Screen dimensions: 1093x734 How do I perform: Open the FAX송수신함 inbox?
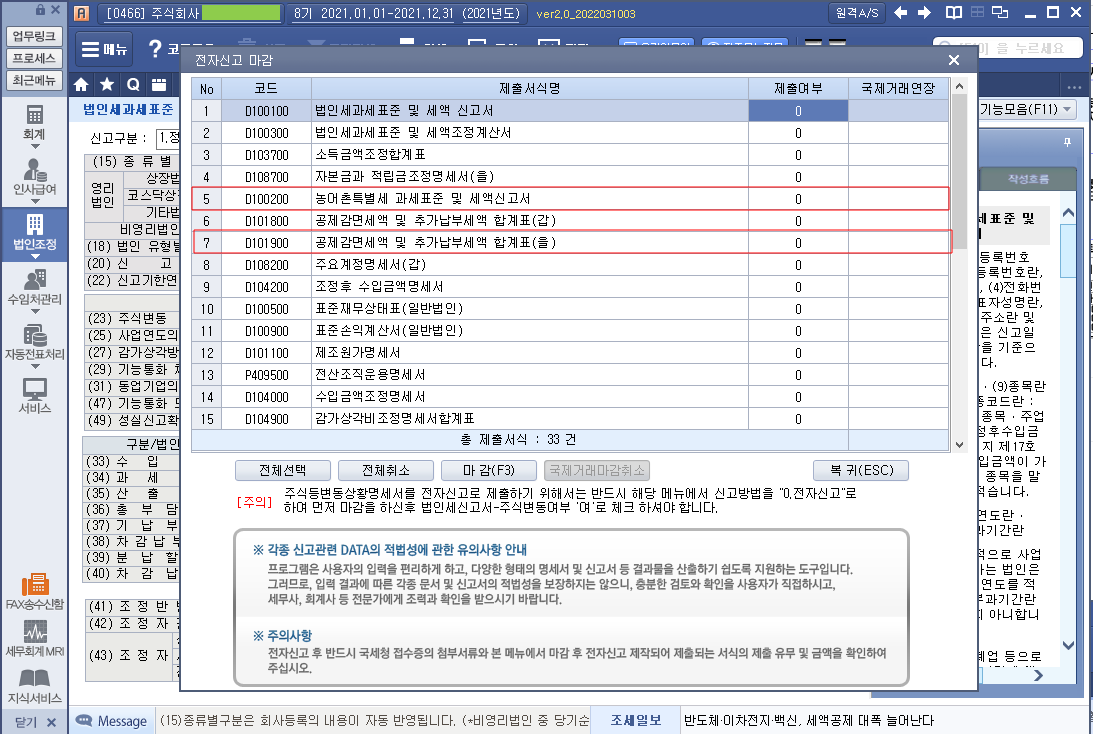[x=34, y=592]
